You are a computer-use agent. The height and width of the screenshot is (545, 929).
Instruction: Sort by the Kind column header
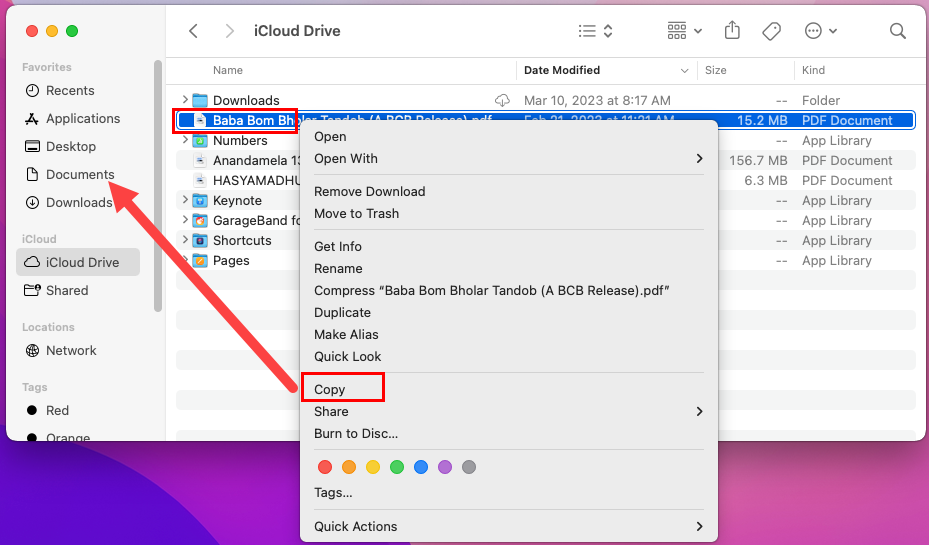click(x=813, y=70)
